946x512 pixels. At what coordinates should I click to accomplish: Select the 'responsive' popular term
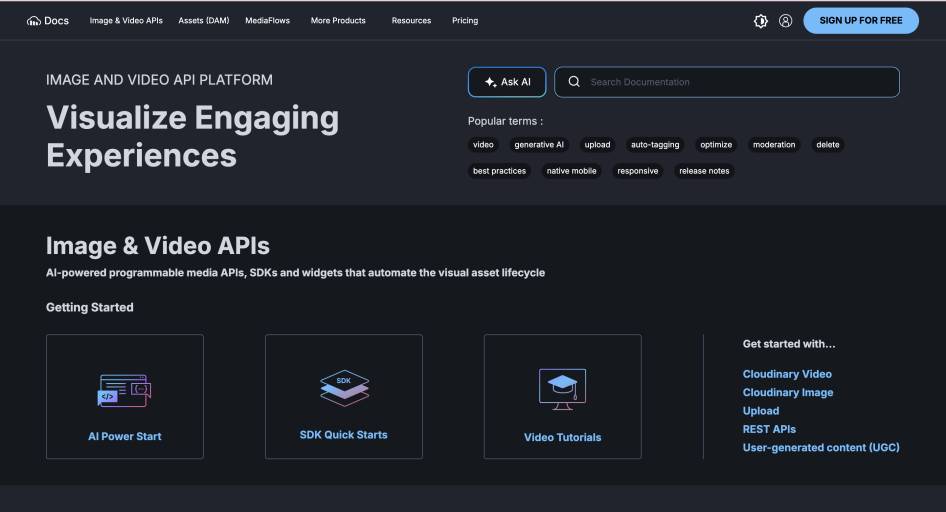[638, 171]
